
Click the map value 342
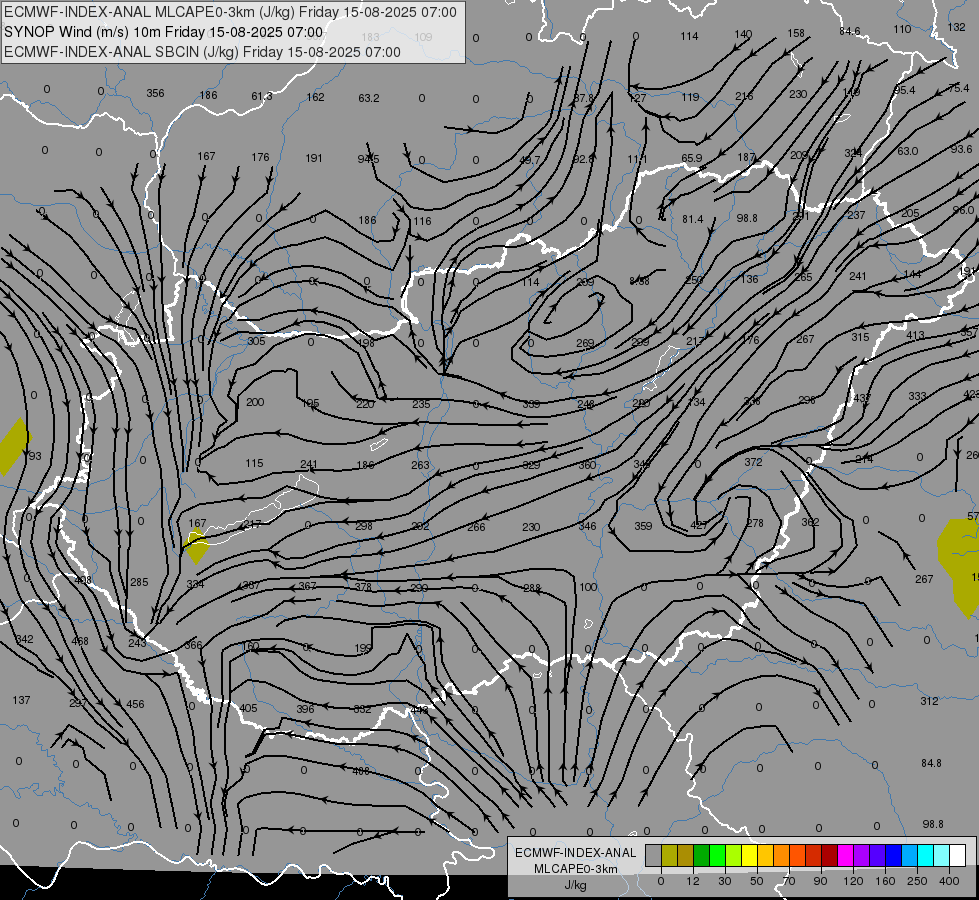pos(24,639)
